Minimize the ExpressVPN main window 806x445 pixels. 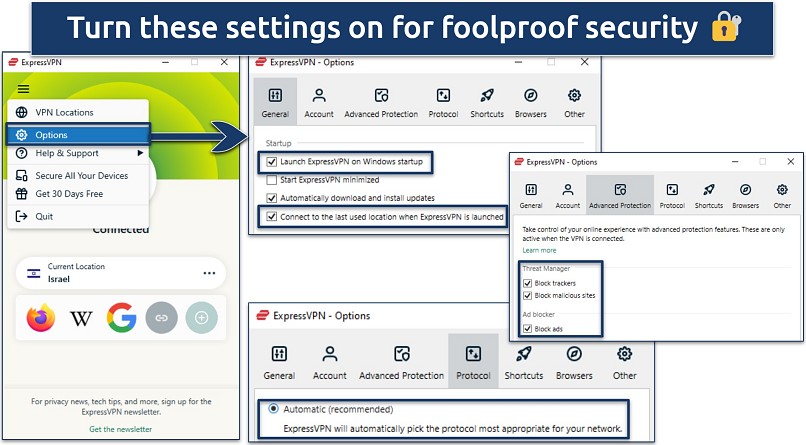coord(166,62)
